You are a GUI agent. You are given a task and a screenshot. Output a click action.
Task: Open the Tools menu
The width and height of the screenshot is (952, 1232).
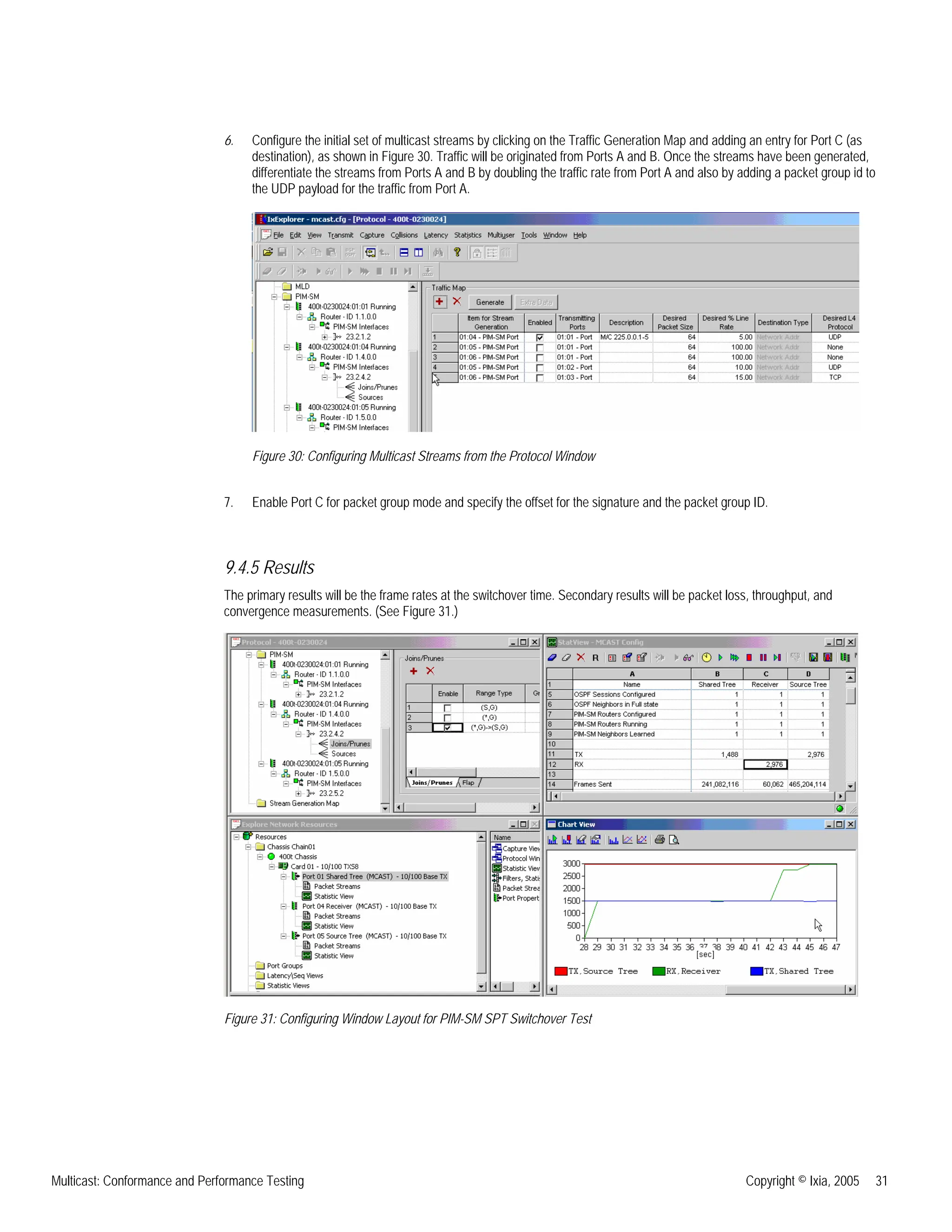[529, 235]
